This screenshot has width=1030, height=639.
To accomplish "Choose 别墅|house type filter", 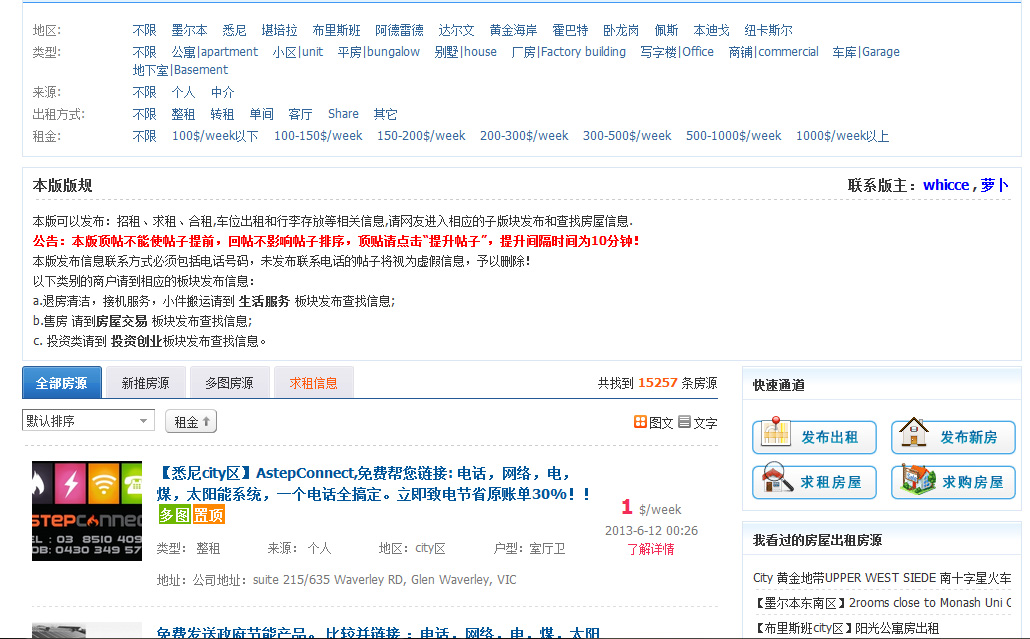I will (465, 52).
